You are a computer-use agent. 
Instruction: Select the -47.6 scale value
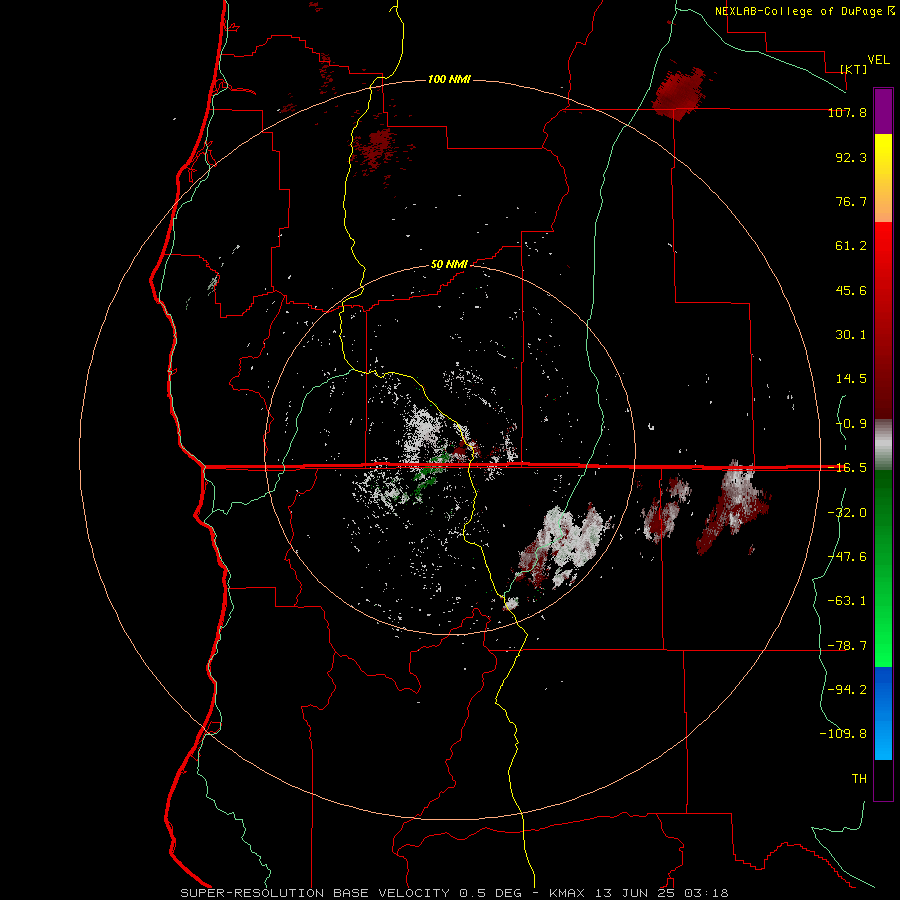847,557
